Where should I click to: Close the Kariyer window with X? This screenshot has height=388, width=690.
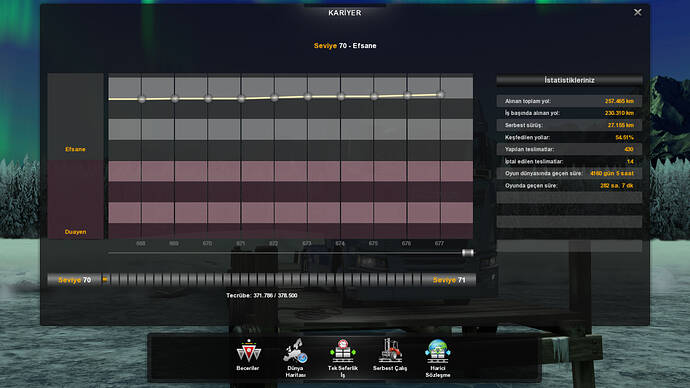637,12
